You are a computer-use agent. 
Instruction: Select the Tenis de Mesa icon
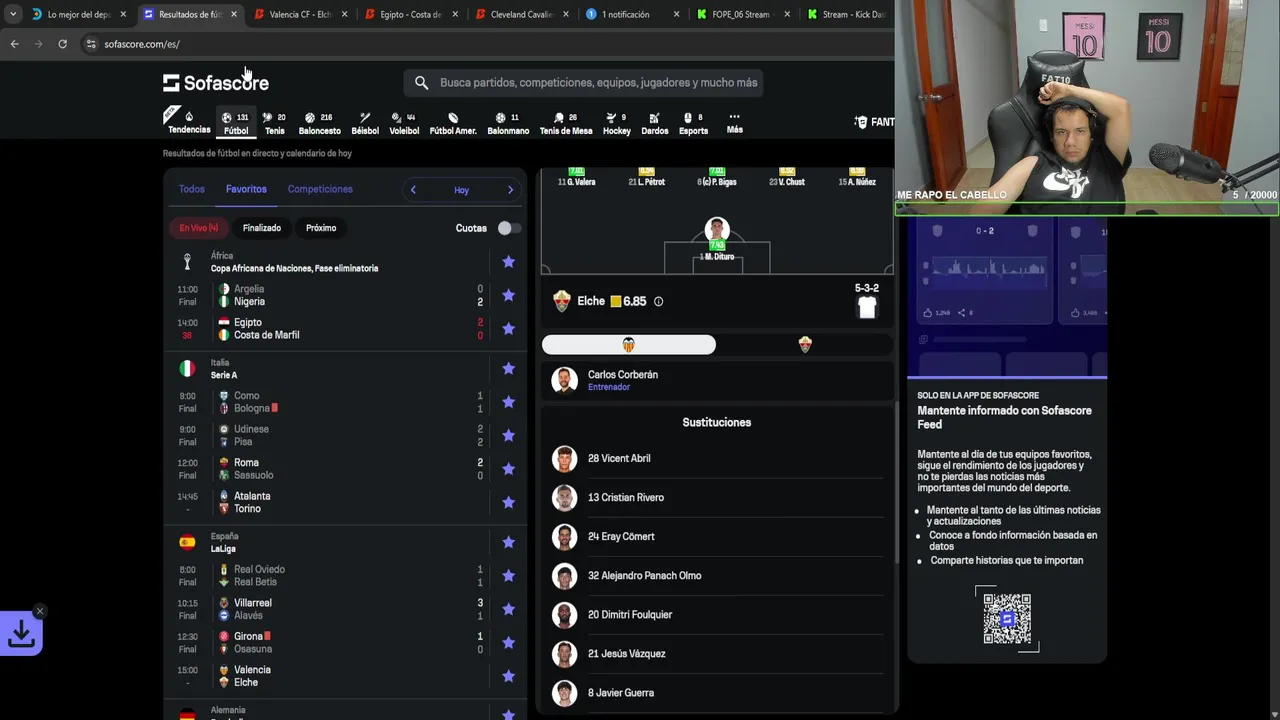click(x=566, y=123)
